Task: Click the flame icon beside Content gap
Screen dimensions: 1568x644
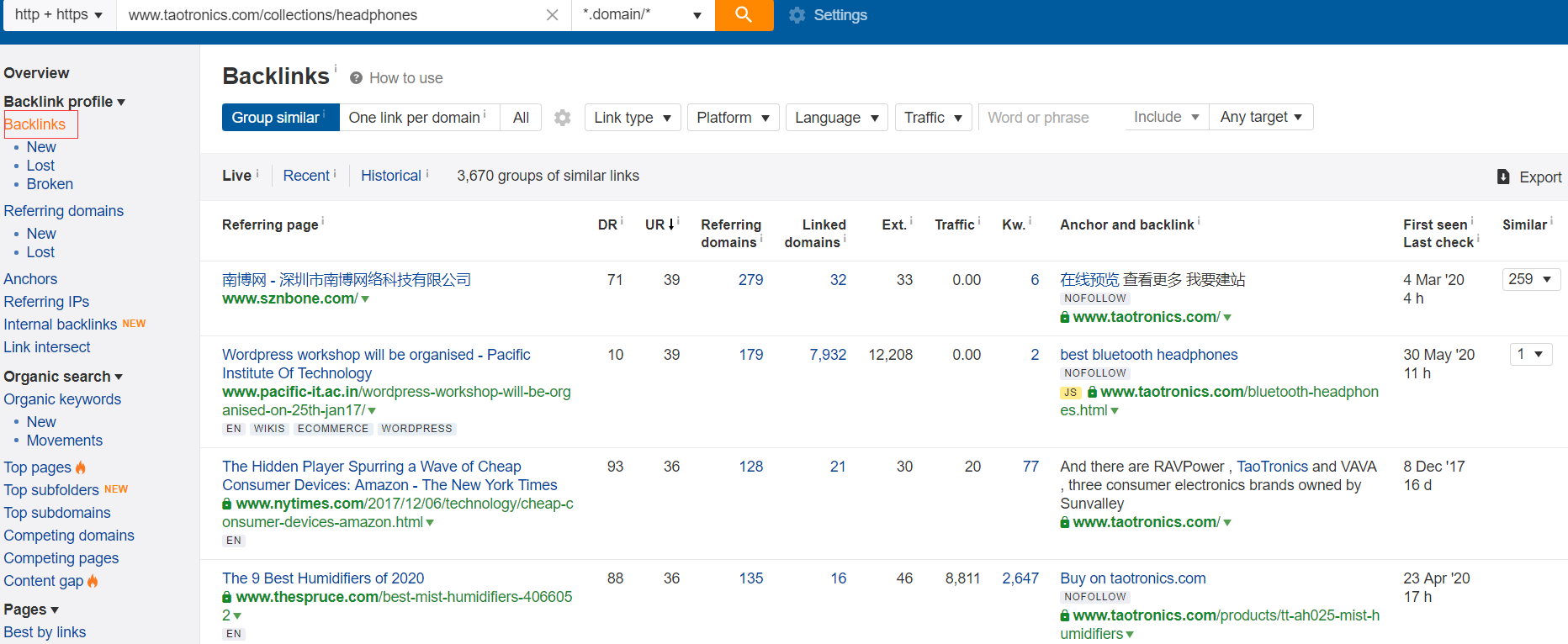Action: (x=93, y=581)
